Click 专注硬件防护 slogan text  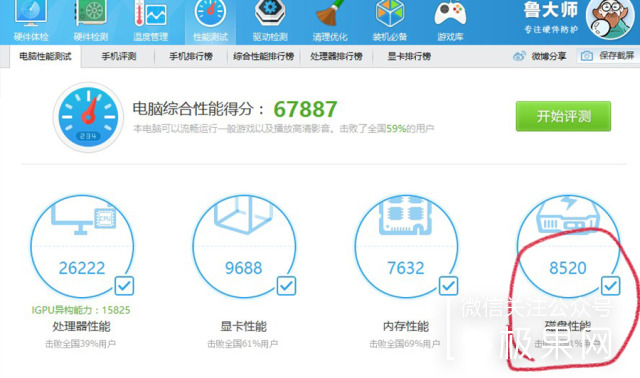(x=551, y=29)
